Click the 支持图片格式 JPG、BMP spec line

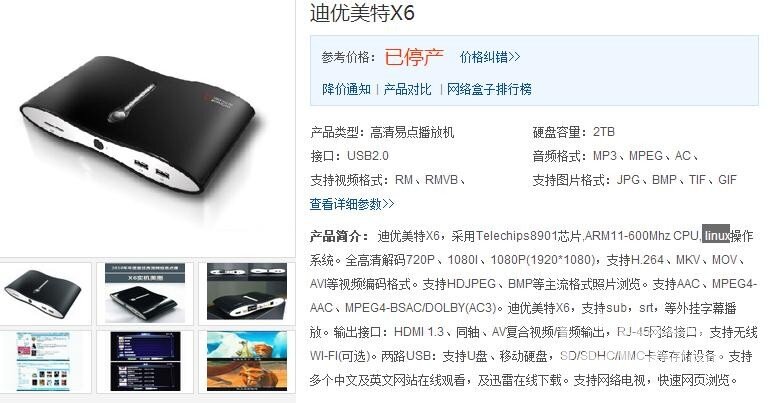[x=634, y=180]
